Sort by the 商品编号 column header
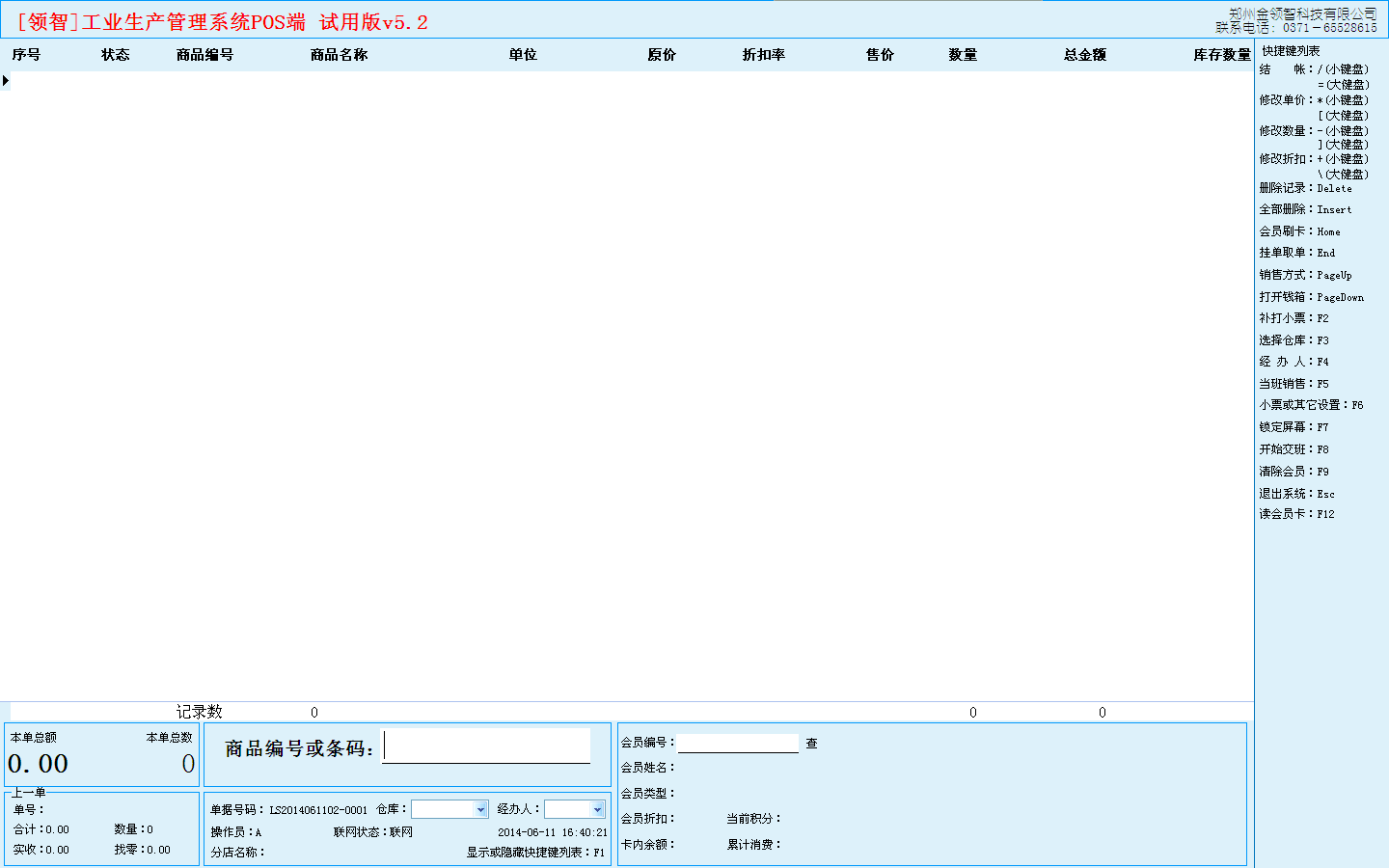1389x868 pixels. pos(204,55)
